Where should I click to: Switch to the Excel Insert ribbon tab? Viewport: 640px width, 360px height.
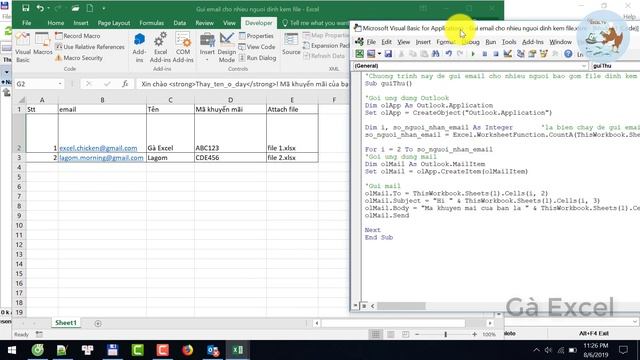(81, 23)
